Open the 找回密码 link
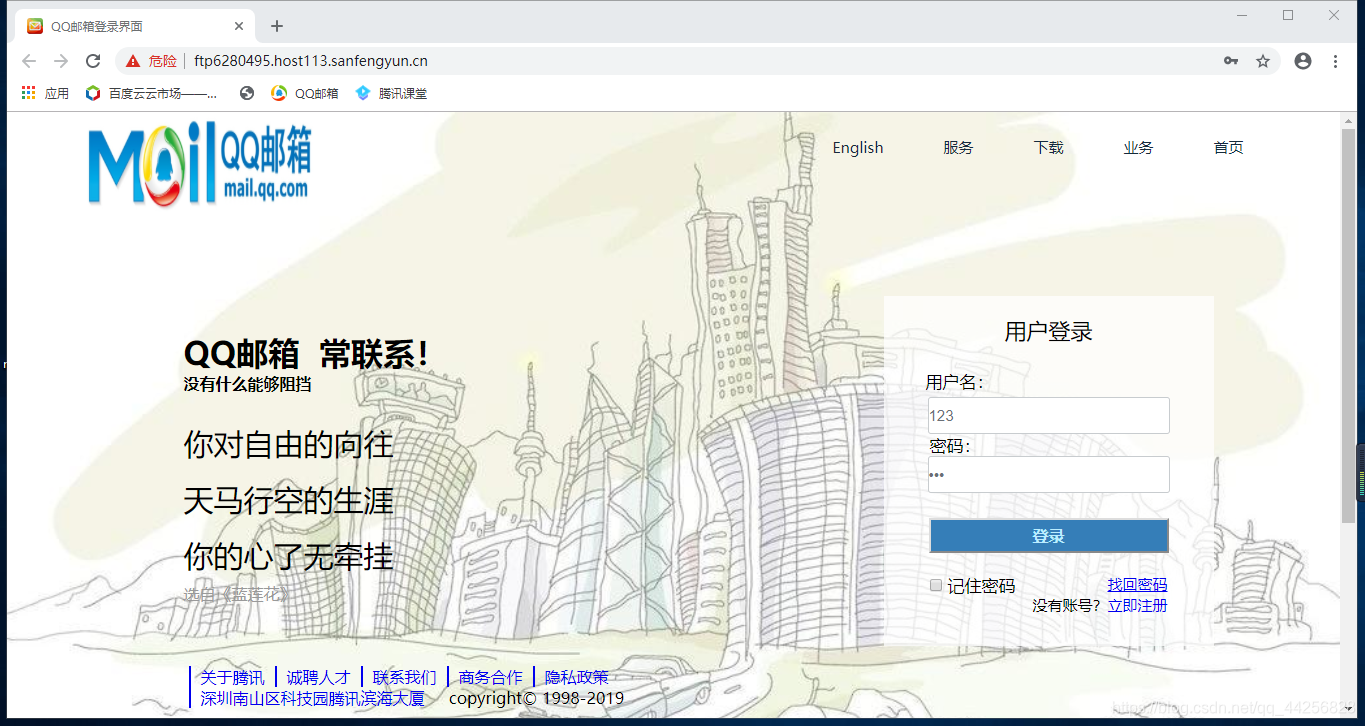The image size is (1365, 726). point(1137,585)
